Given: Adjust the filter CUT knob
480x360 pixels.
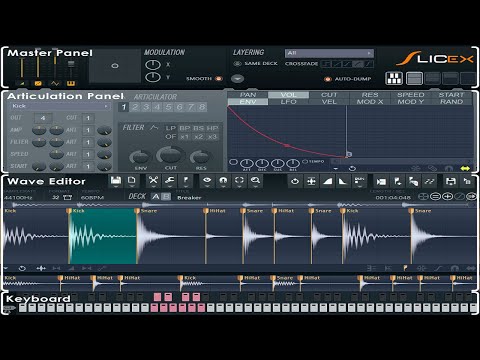Looking at the screenshot, I should point(170,155).
